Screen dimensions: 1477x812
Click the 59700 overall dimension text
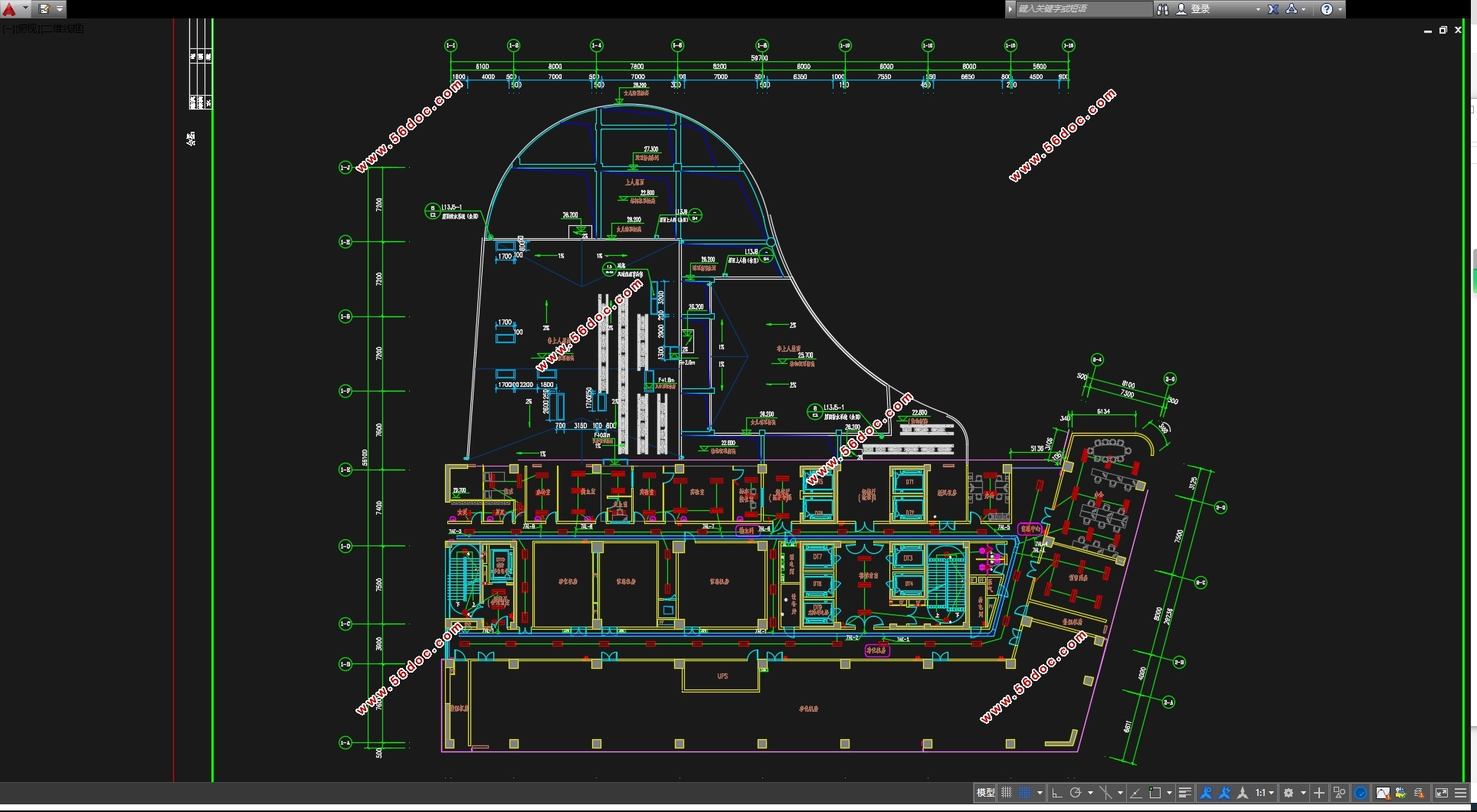[x=759, y=57]
